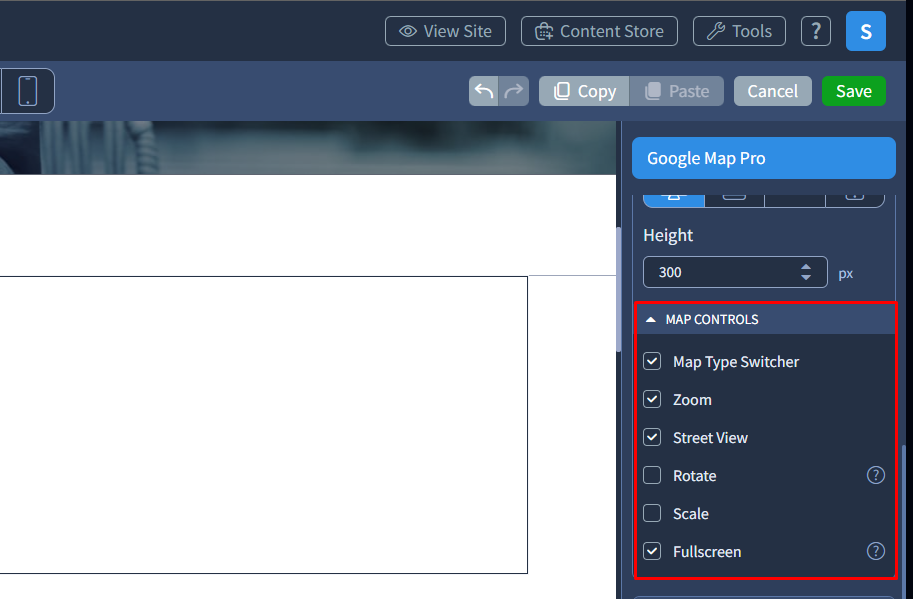Viewport: 913px width, 599px height.
Task: Open the Tools menu
Action: tap(739, 31)
